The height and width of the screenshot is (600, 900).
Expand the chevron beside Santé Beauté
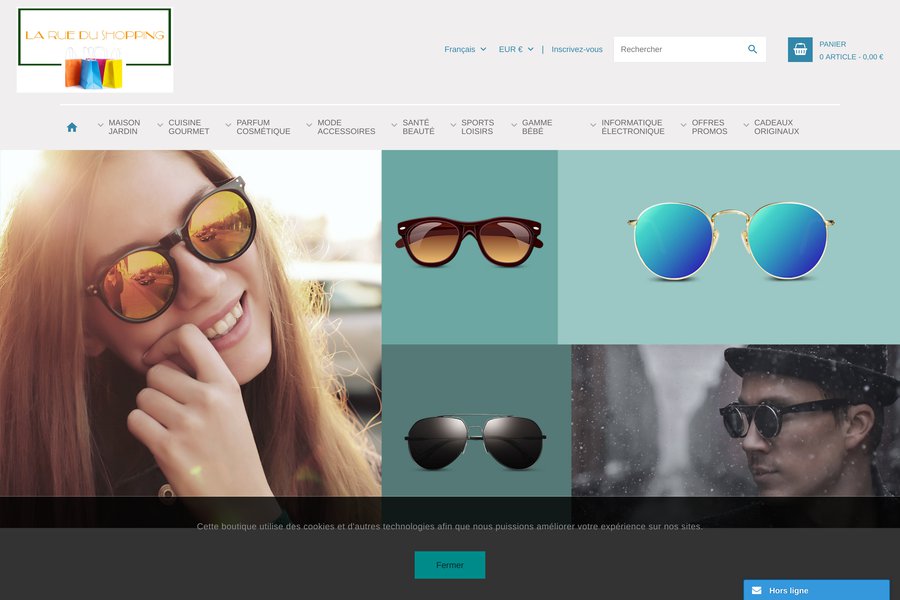[394, 125]
